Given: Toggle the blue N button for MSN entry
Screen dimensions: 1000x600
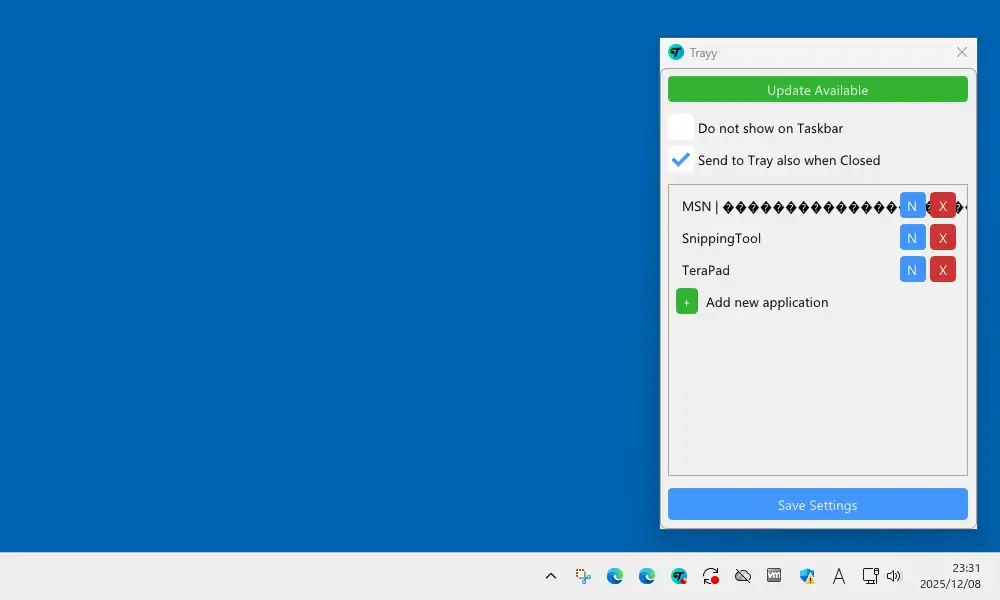Looking at the screenshot, I should pyautogui.click(x=912, y=206).
